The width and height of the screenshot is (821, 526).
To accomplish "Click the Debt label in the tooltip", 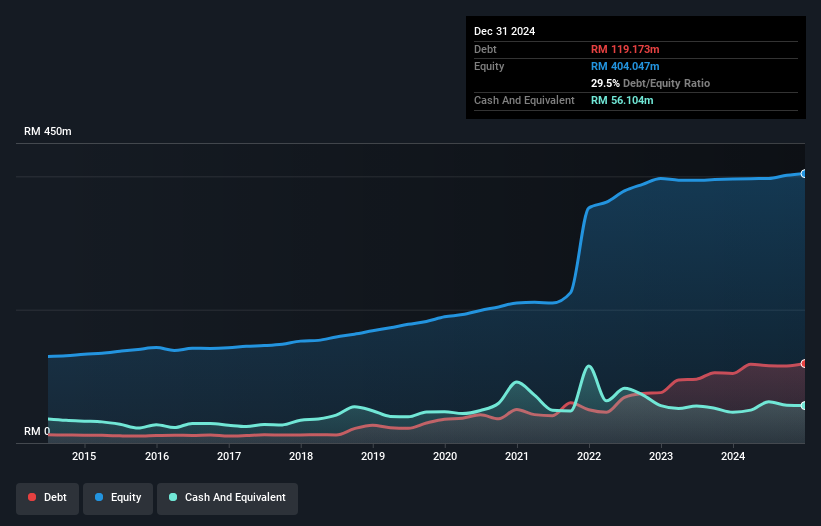I will 485,49.
